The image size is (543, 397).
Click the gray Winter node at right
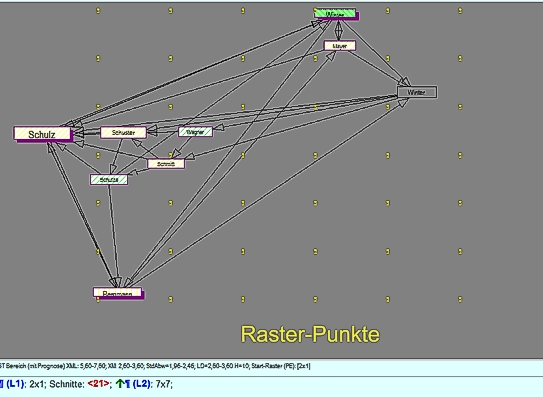point(417,92)
